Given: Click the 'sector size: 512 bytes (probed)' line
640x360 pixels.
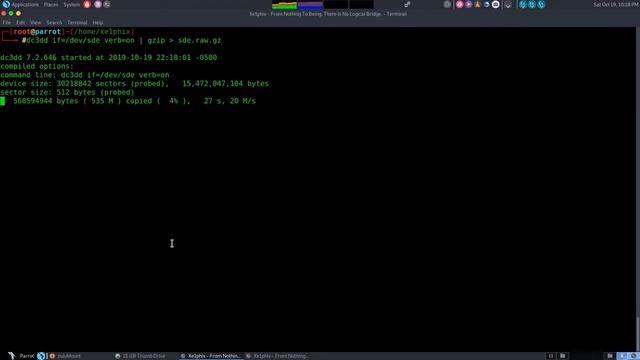Looking at the screenshot, I should (x=67, y=92).
